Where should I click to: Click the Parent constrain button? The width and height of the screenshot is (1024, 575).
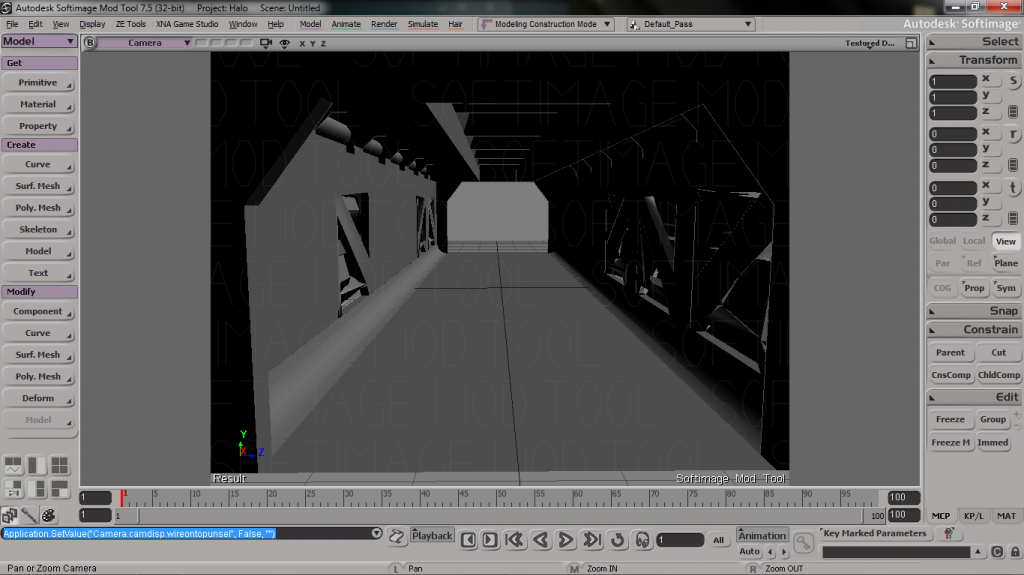(x=950, y=353)
